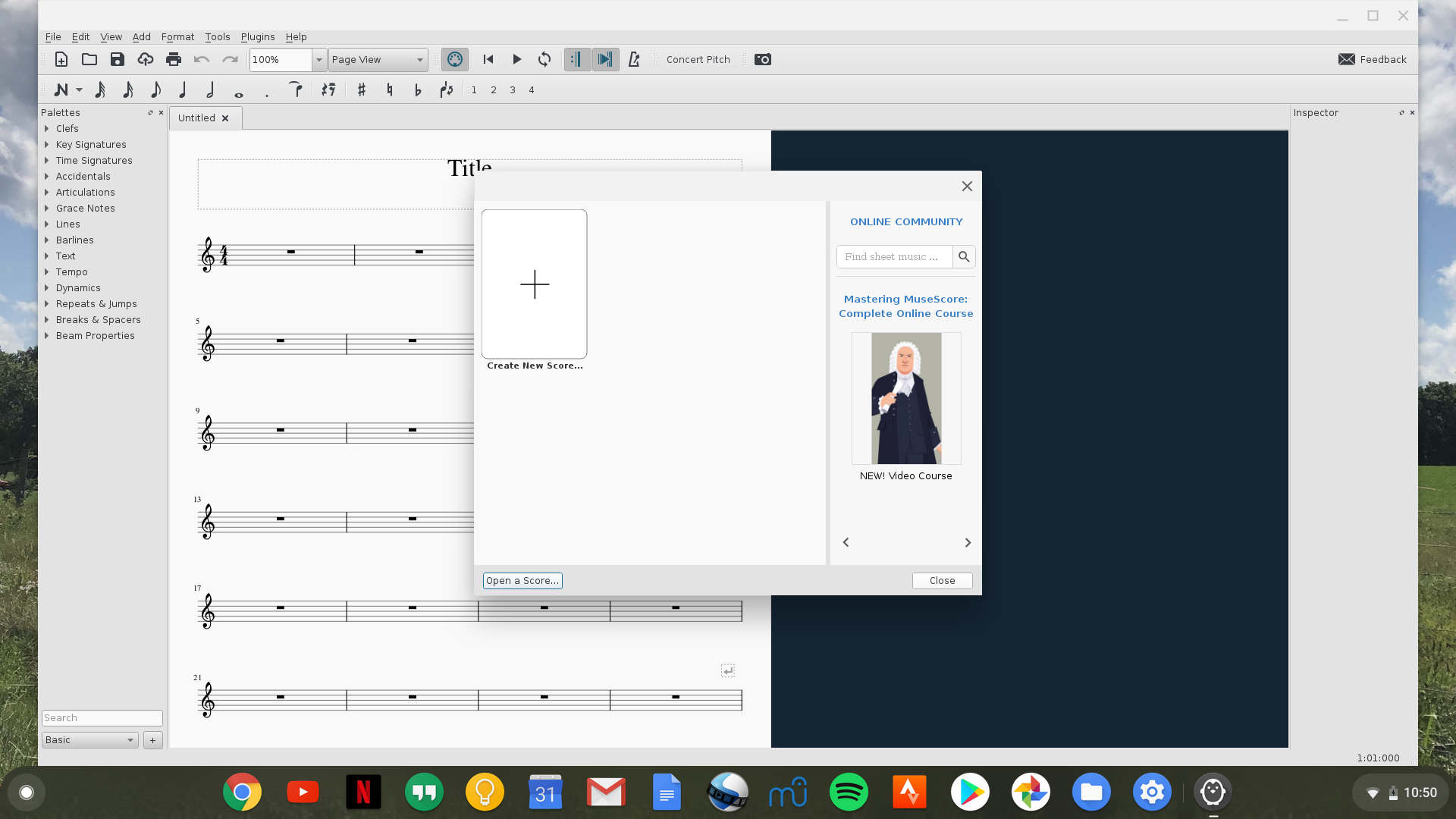
Task: Toggle loop playback
Action: tap(544, 59)
